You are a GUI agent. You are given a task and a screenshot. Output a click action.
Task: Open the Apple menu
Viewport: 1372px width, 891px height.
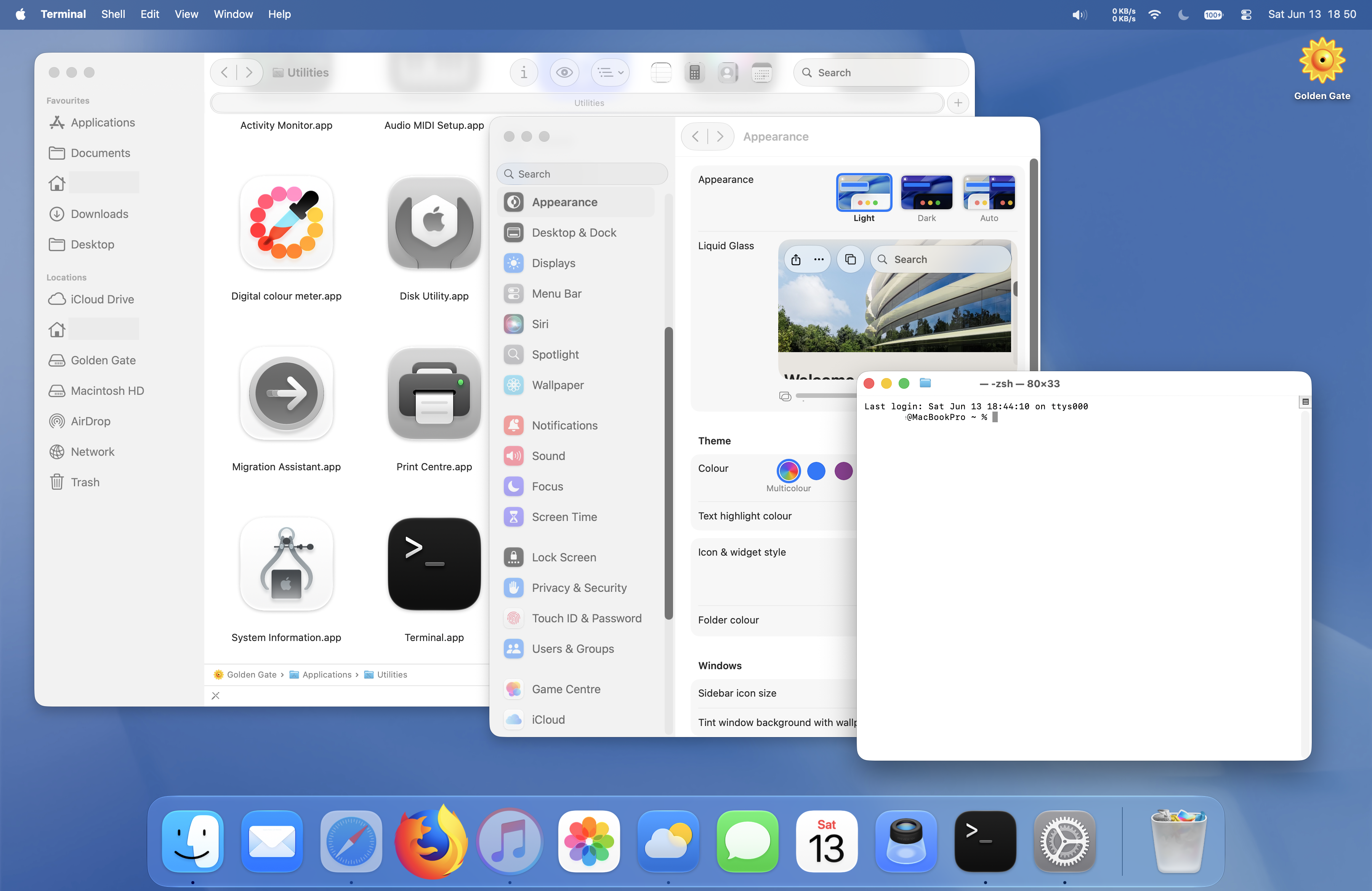21,14
